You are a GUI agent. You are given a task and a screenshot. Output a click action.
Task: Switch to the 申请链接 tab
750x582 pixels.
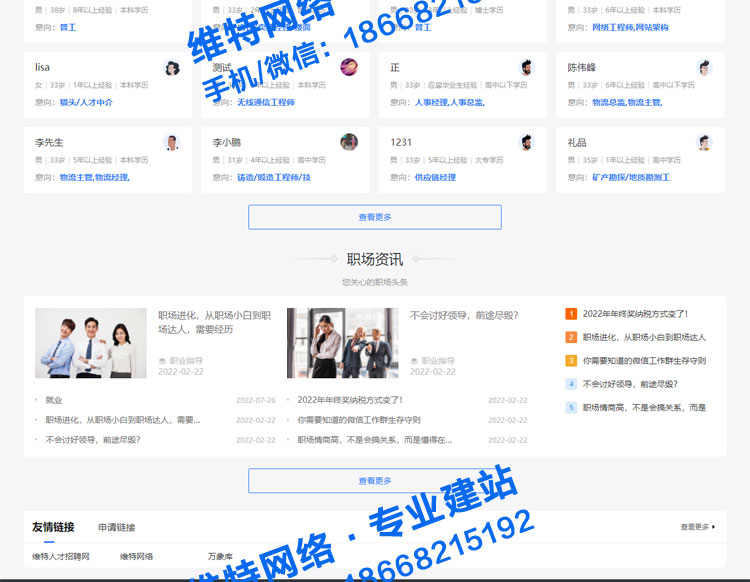point(117,527)
